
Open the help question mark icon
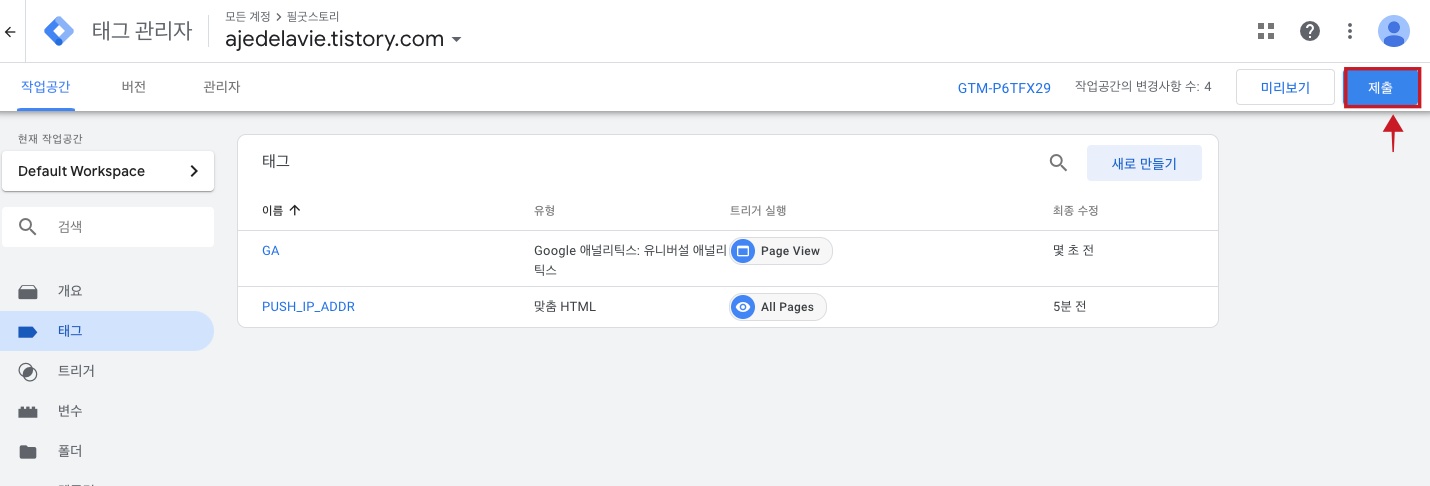point(1310,31)
